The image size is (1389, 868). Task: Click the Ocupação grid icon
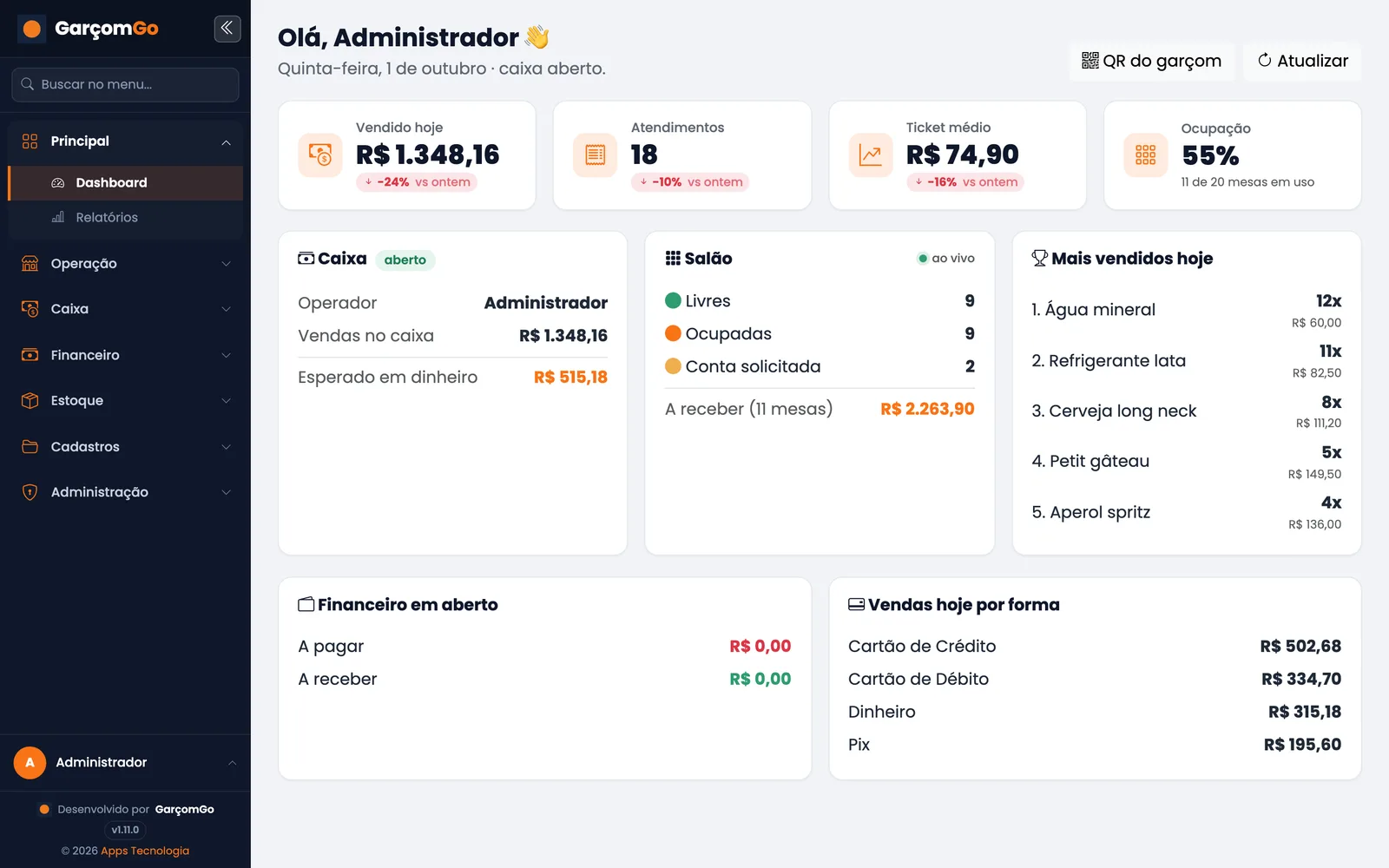tap(1145, 155)
